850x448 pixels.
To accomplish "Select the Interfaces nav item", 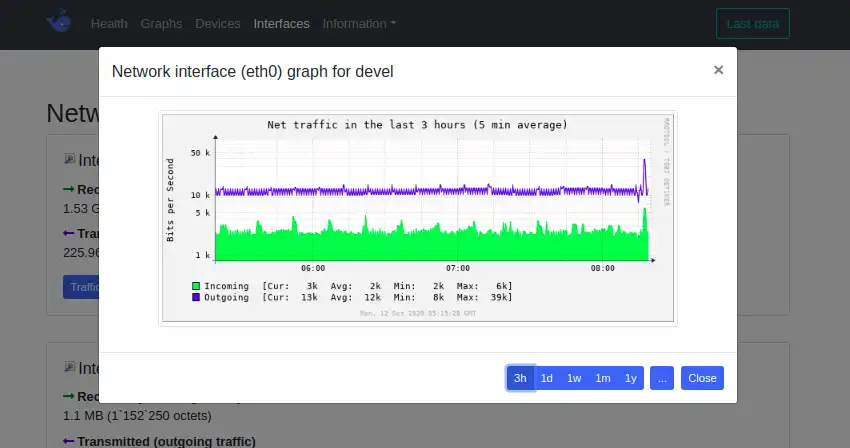I will tap(281, 24).
